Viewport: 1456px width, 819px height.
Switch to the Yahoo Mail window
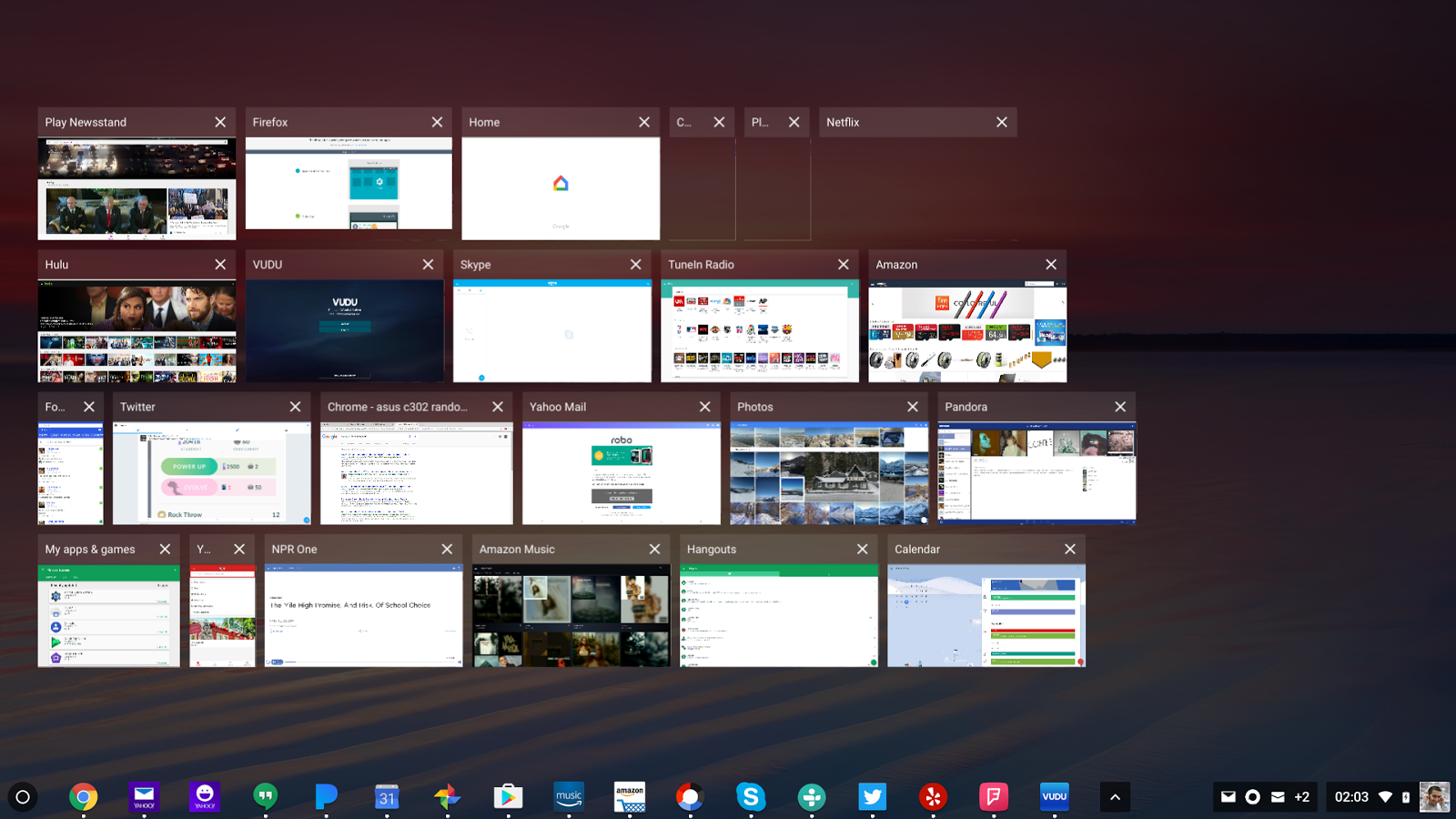(622, 459)
